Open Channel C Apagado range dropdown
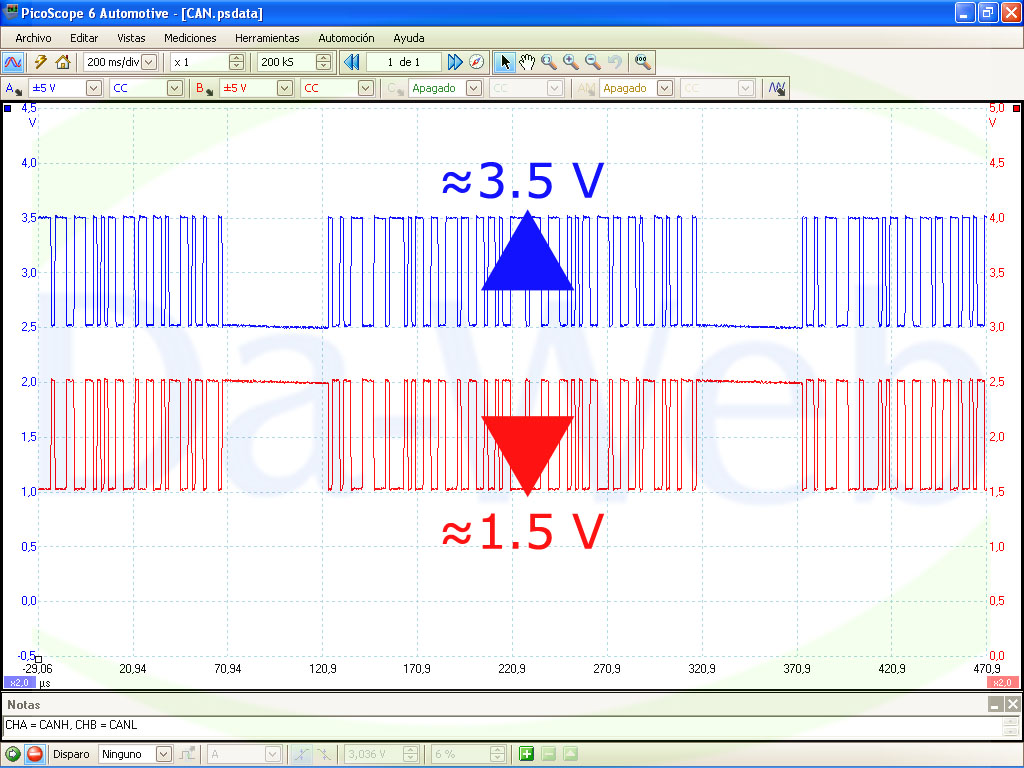This screenshot has height=768, width=1024. (x=474, y=88)
